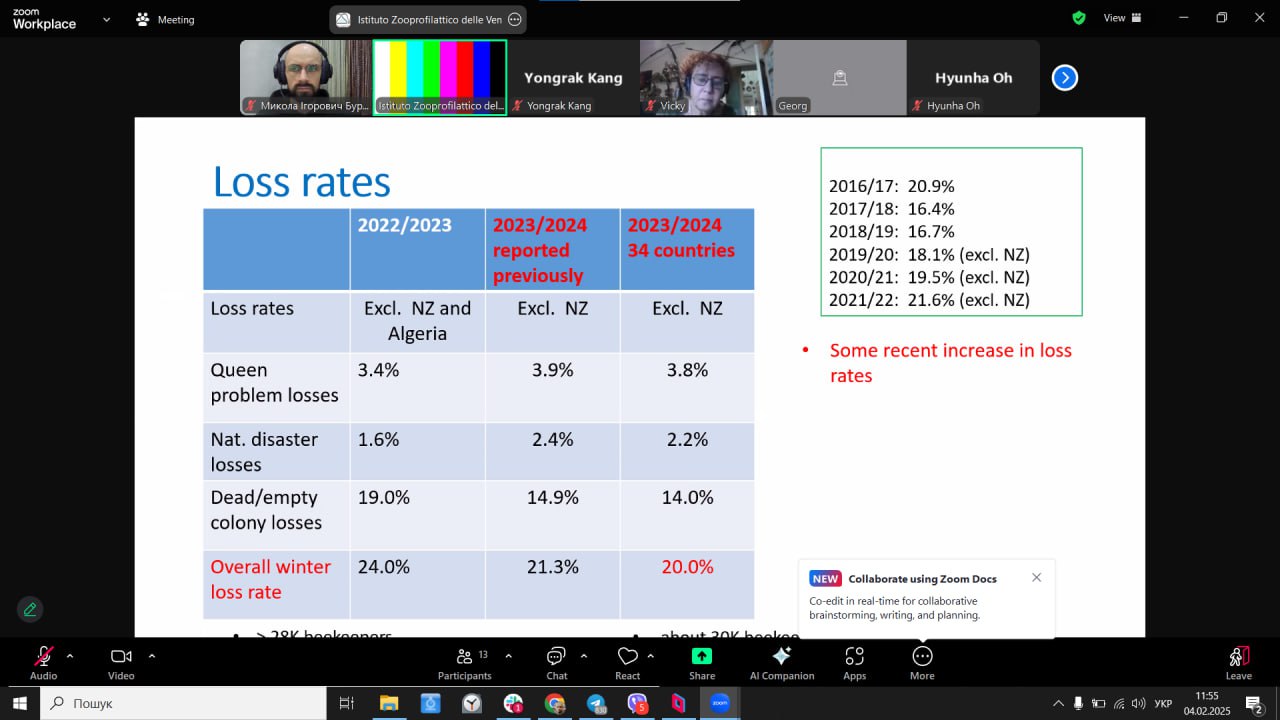Open the More options menu
Screen dimensions: 1280x720
922,662
